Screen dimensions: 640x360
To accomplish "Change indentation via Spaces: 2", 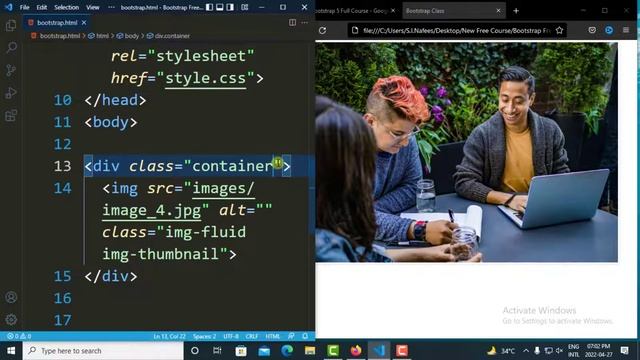I will tap(204, 336).
